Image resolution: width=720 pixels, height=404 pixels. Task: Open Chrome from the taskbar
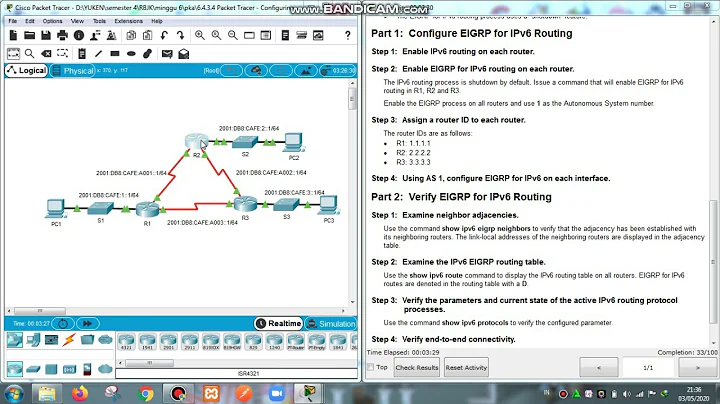click(146, 394)
